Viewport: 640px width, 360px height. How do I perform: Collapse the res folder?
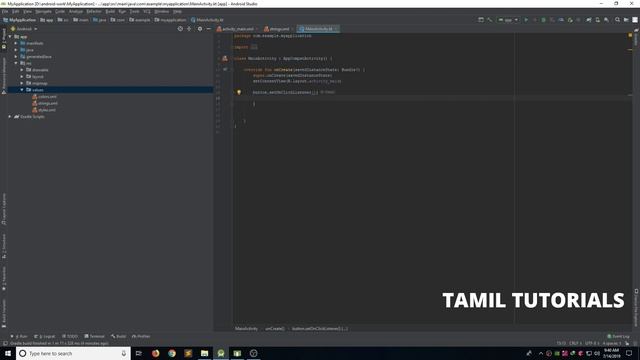16,63
